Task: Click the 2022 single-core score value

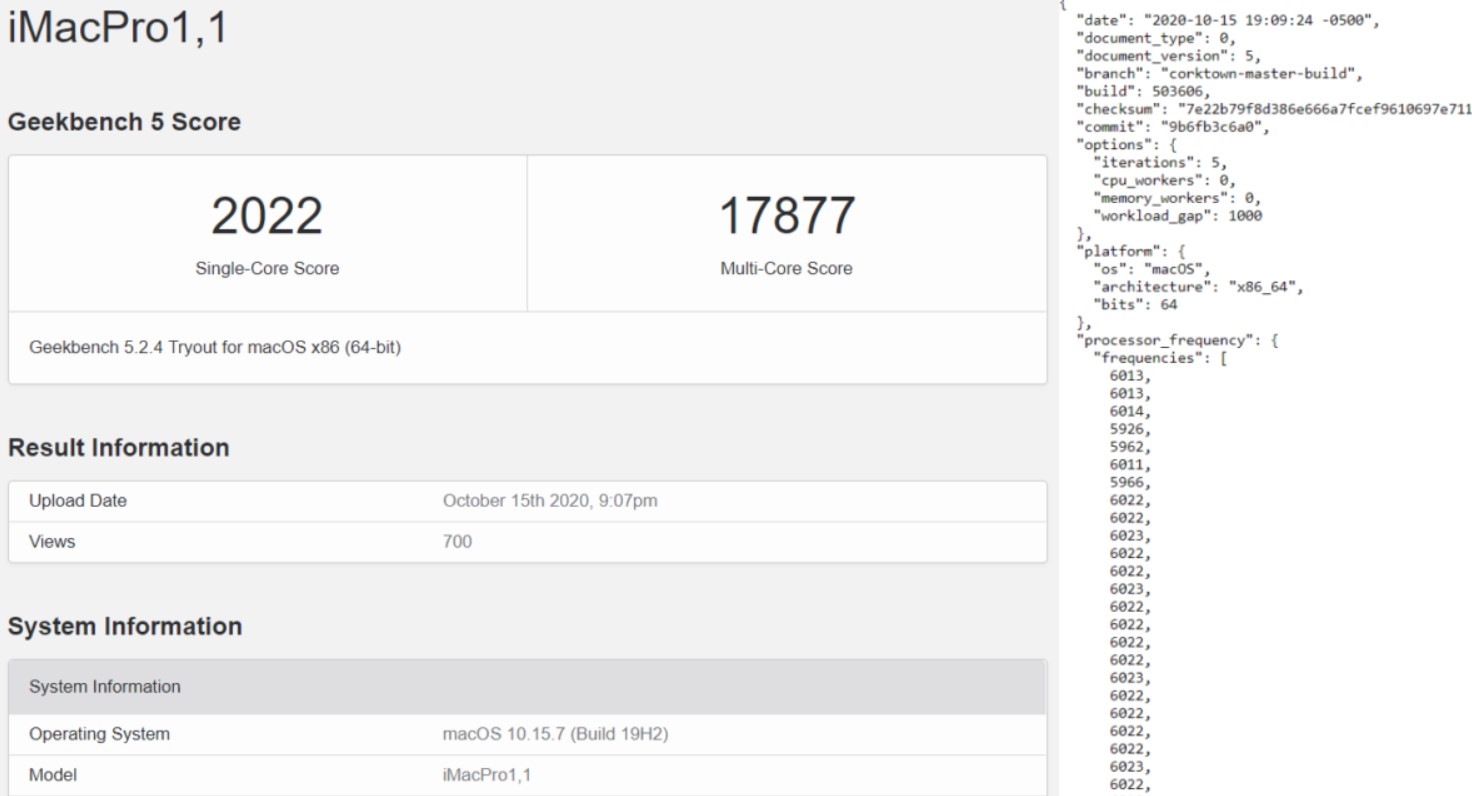Action: point(267,216)
